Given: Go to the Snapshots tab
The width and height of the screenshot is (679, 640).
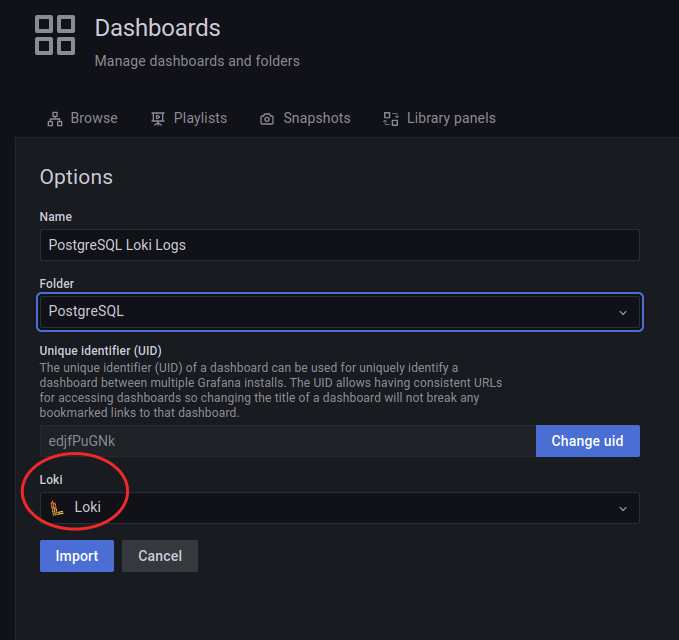Looking at the screenshot, I should pyautogui.click(x=316, y=118).
